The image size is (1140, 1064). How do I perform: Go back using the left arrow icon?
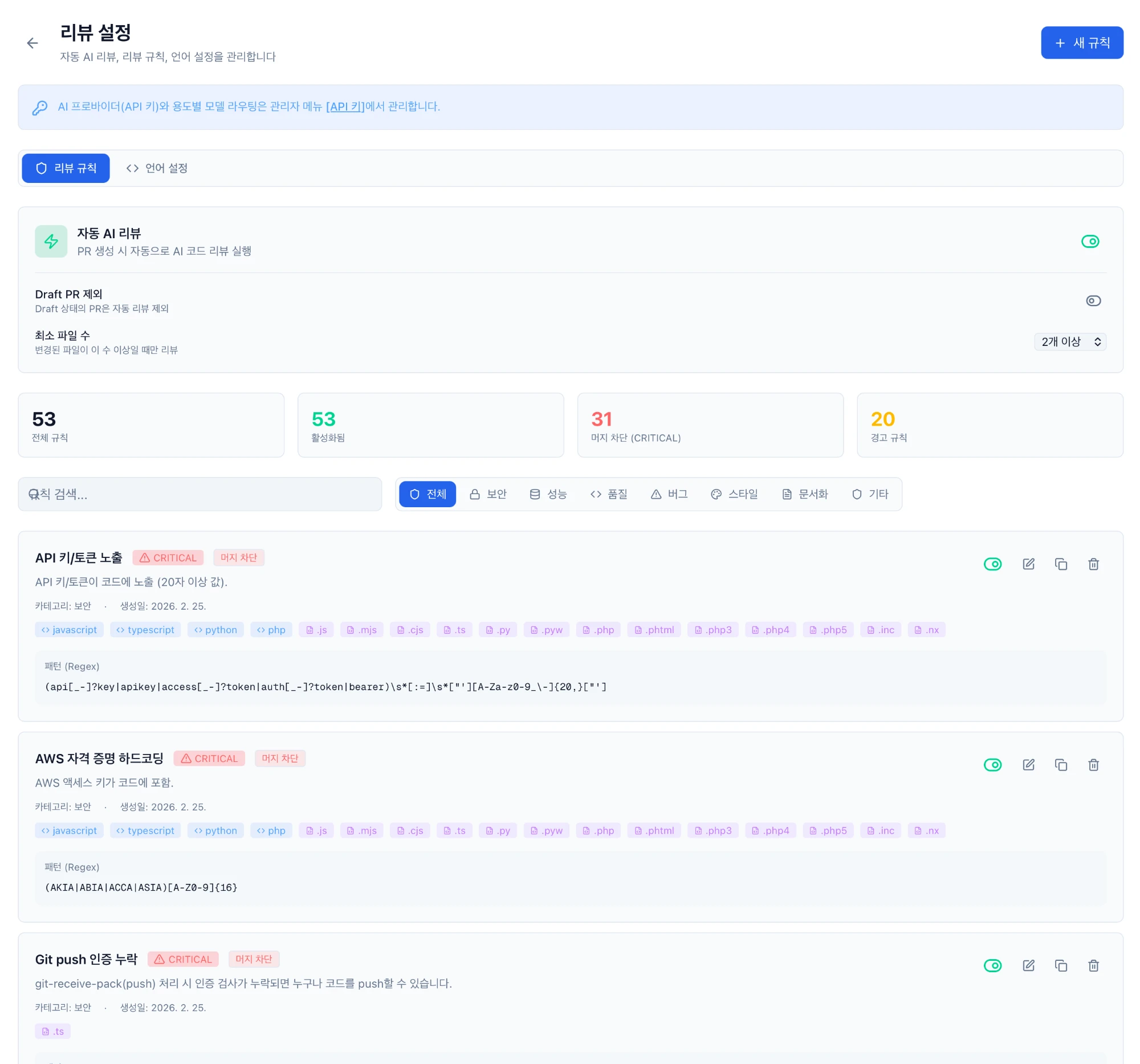click(32, 43)
